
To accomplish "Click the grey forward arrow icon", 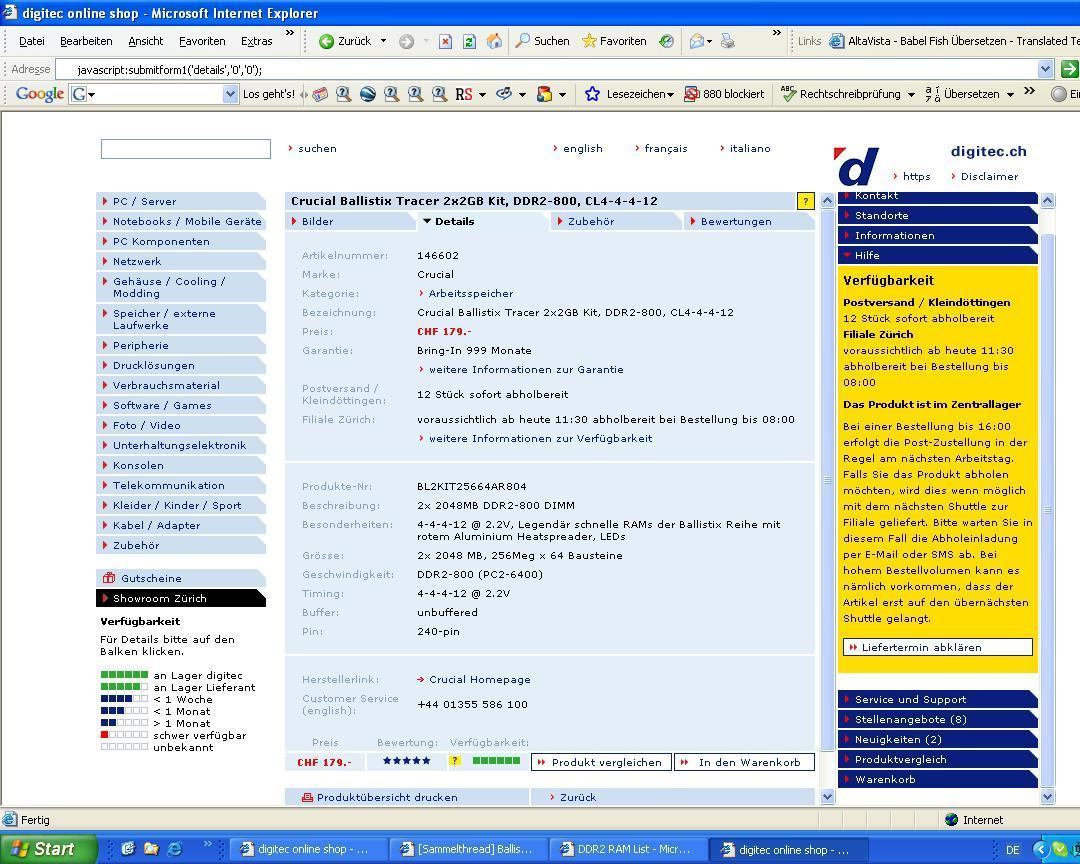I will tap(406, 41).
